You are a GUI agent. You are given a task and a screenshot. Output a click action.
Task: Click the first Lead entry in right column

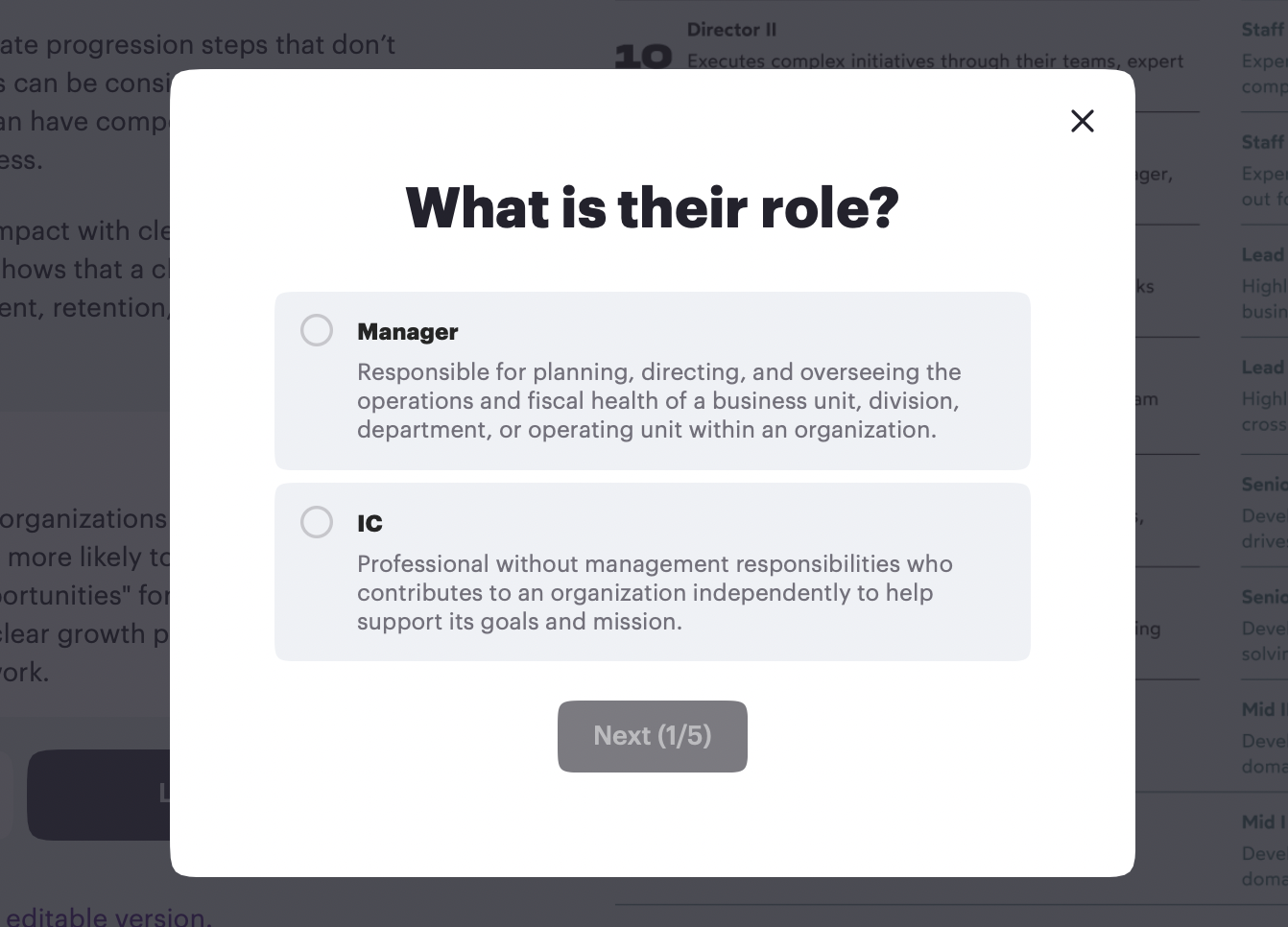click(1263, 255)
